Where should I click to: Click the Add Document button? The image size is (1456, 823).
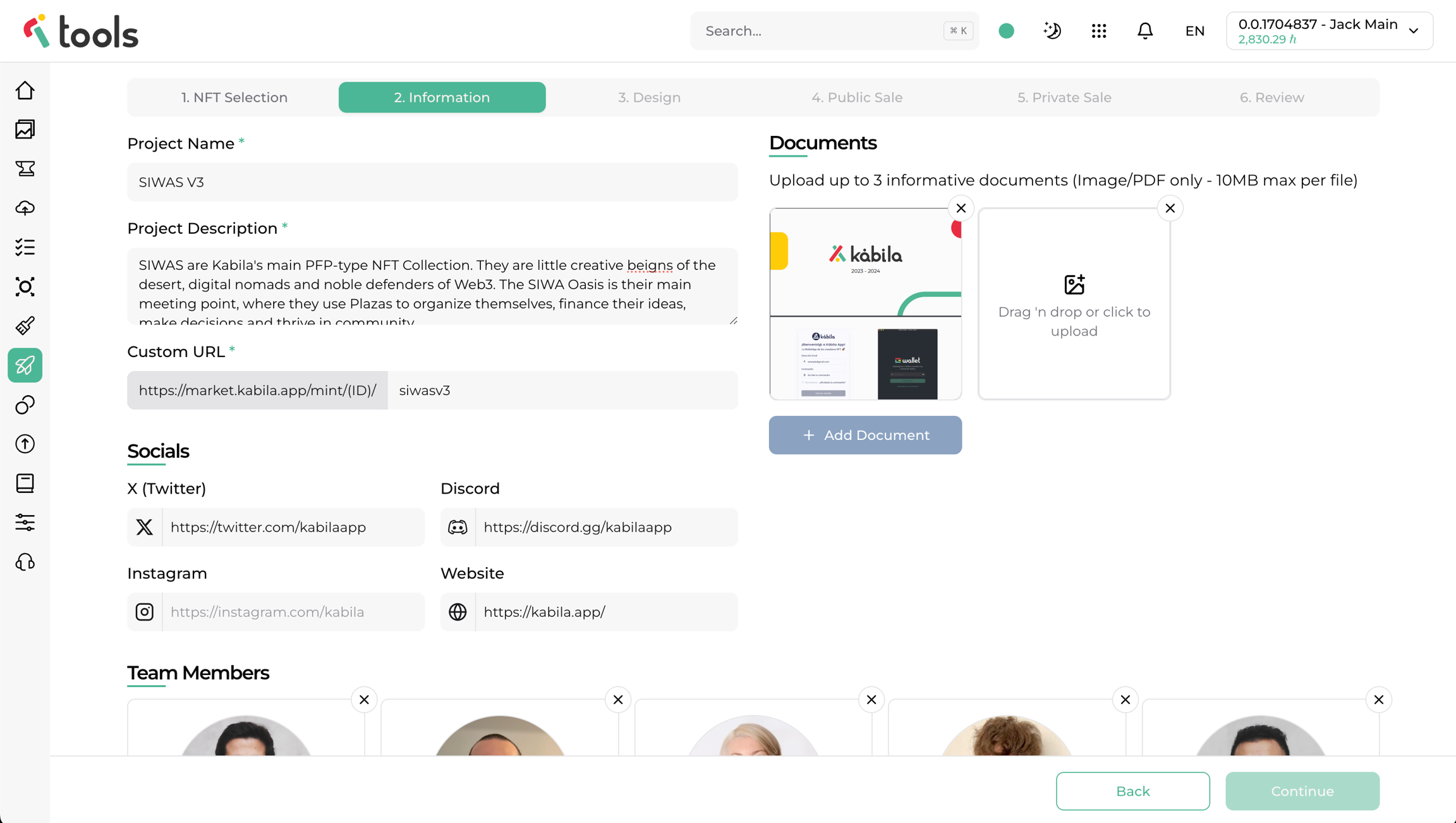pos(865,435)
